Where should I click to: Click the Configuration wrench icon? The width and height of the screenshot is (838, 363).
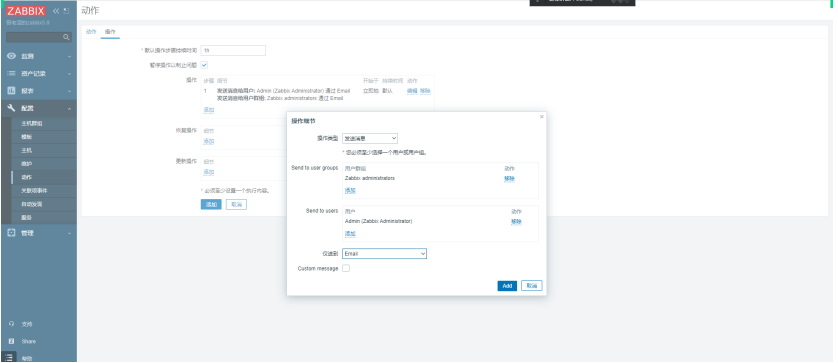click(11, 108)
